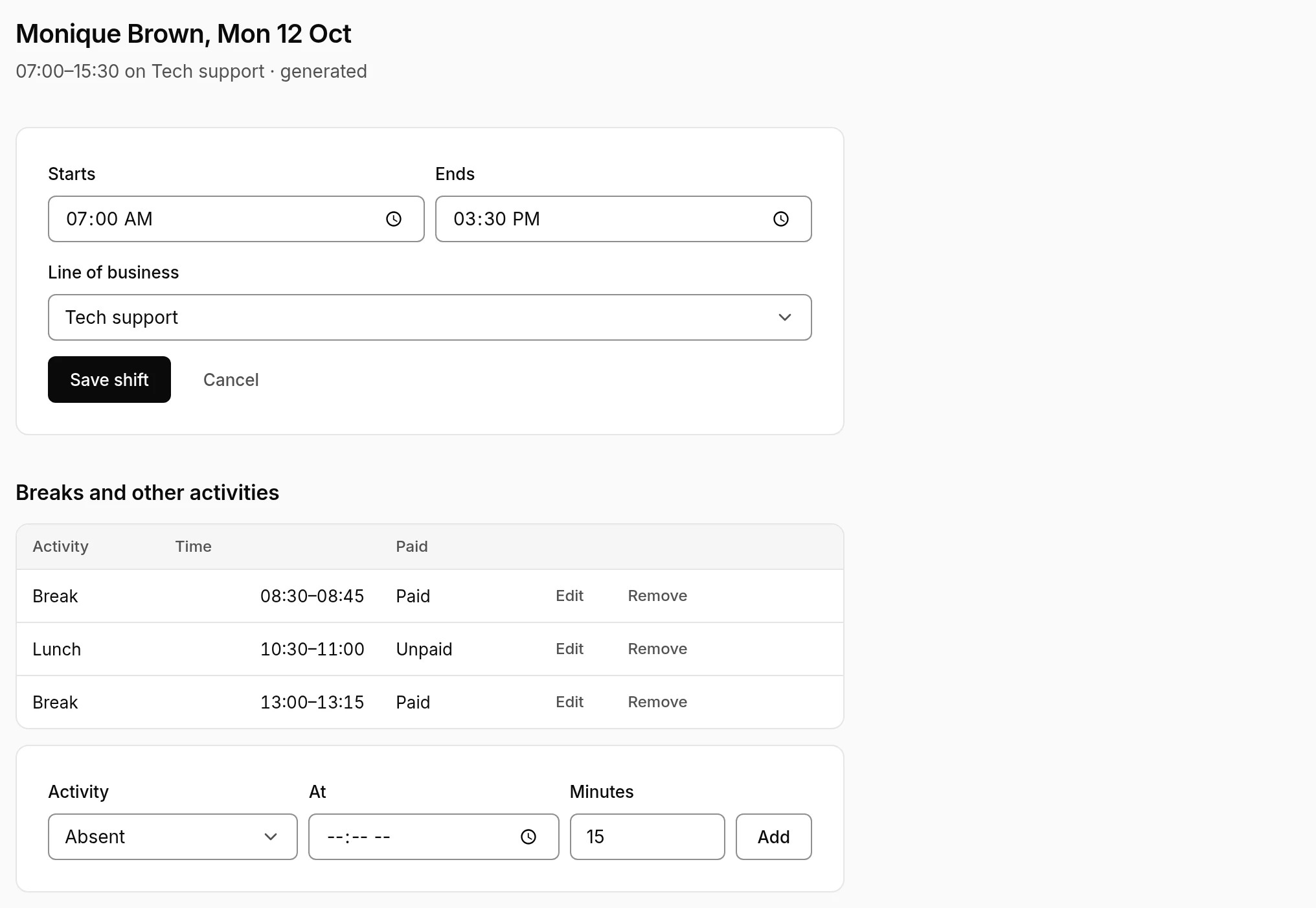1316x908 pixels.
Task: Edit the Lunch activity
Action: (570, 649)
